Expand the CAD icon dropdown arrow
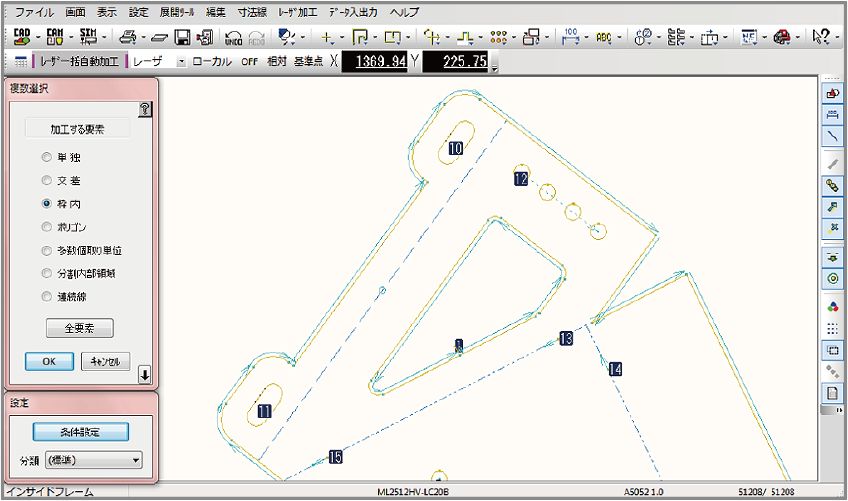 [38, 38]
